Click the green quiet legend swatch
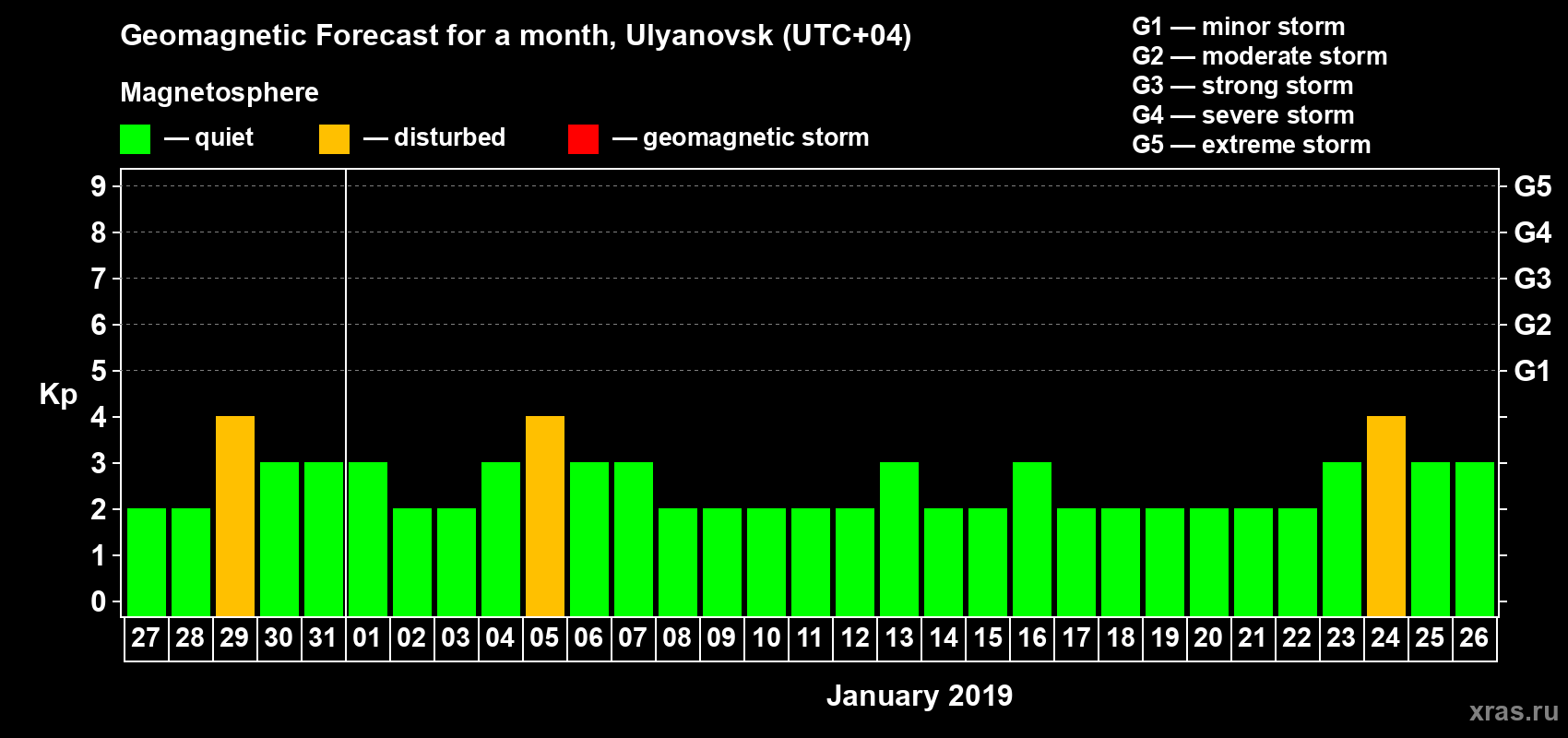 [136, 139]
